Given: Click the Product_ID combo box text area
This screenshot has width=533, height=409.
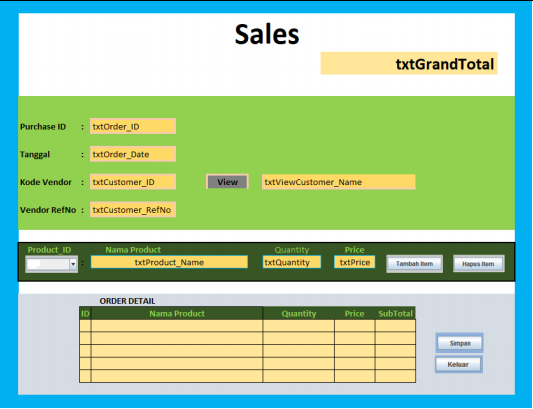Looking at the screenshot, I should click(48, 264).
